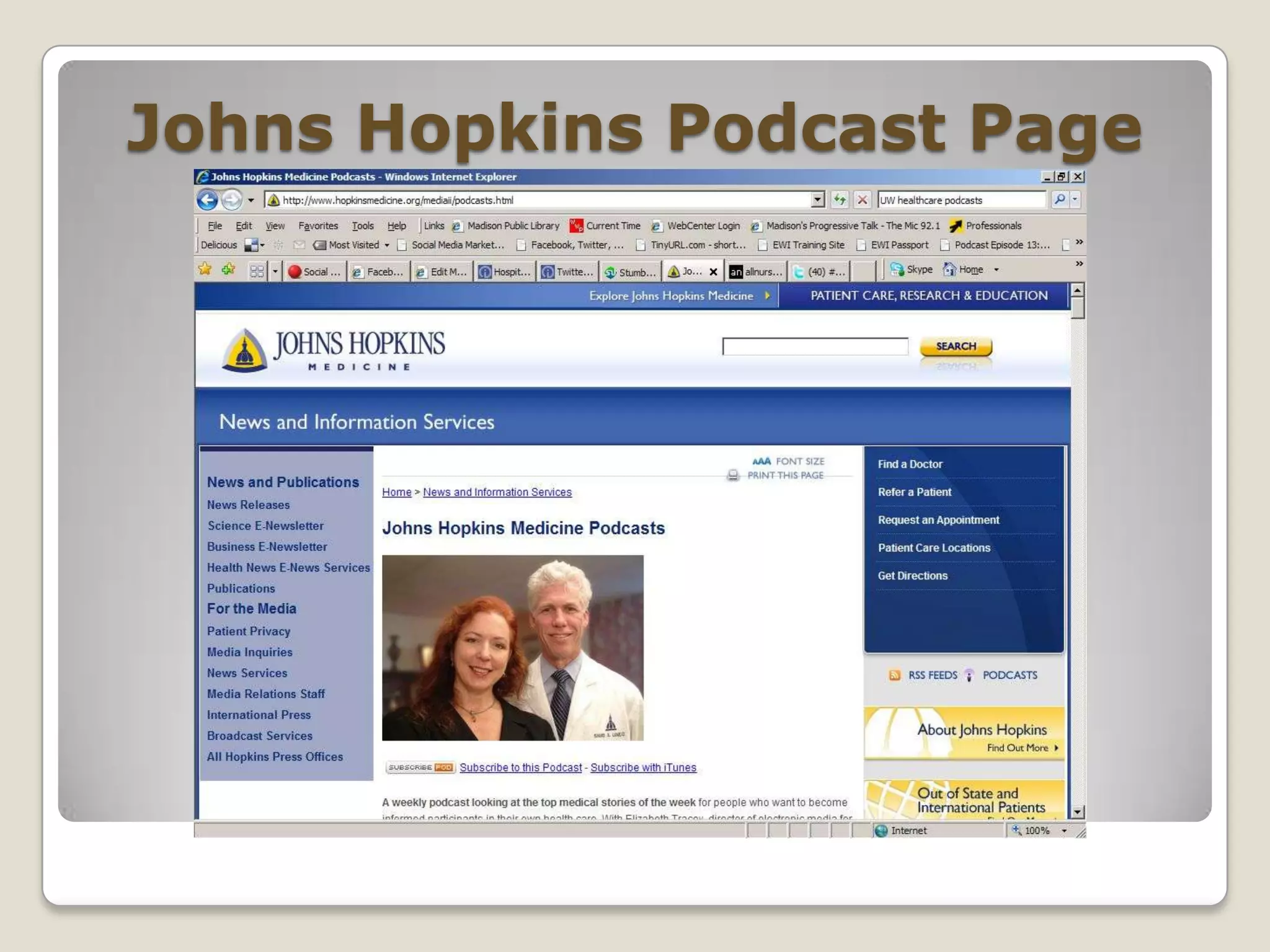Open the Favorites menu
The height and width of the screenshot is (952, 1270).
(318, 226)
